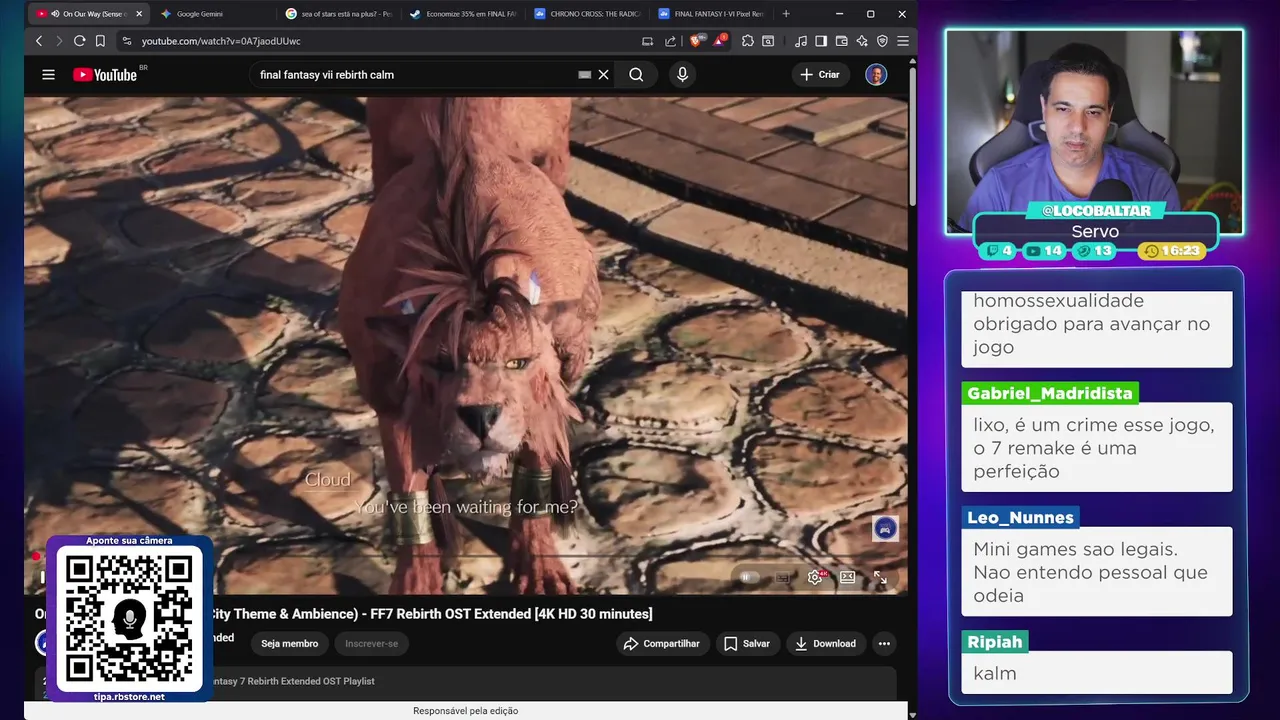Open site settings icon beside the URL
The width and height of the screenshot is (1280, 720).
[126, 41]
